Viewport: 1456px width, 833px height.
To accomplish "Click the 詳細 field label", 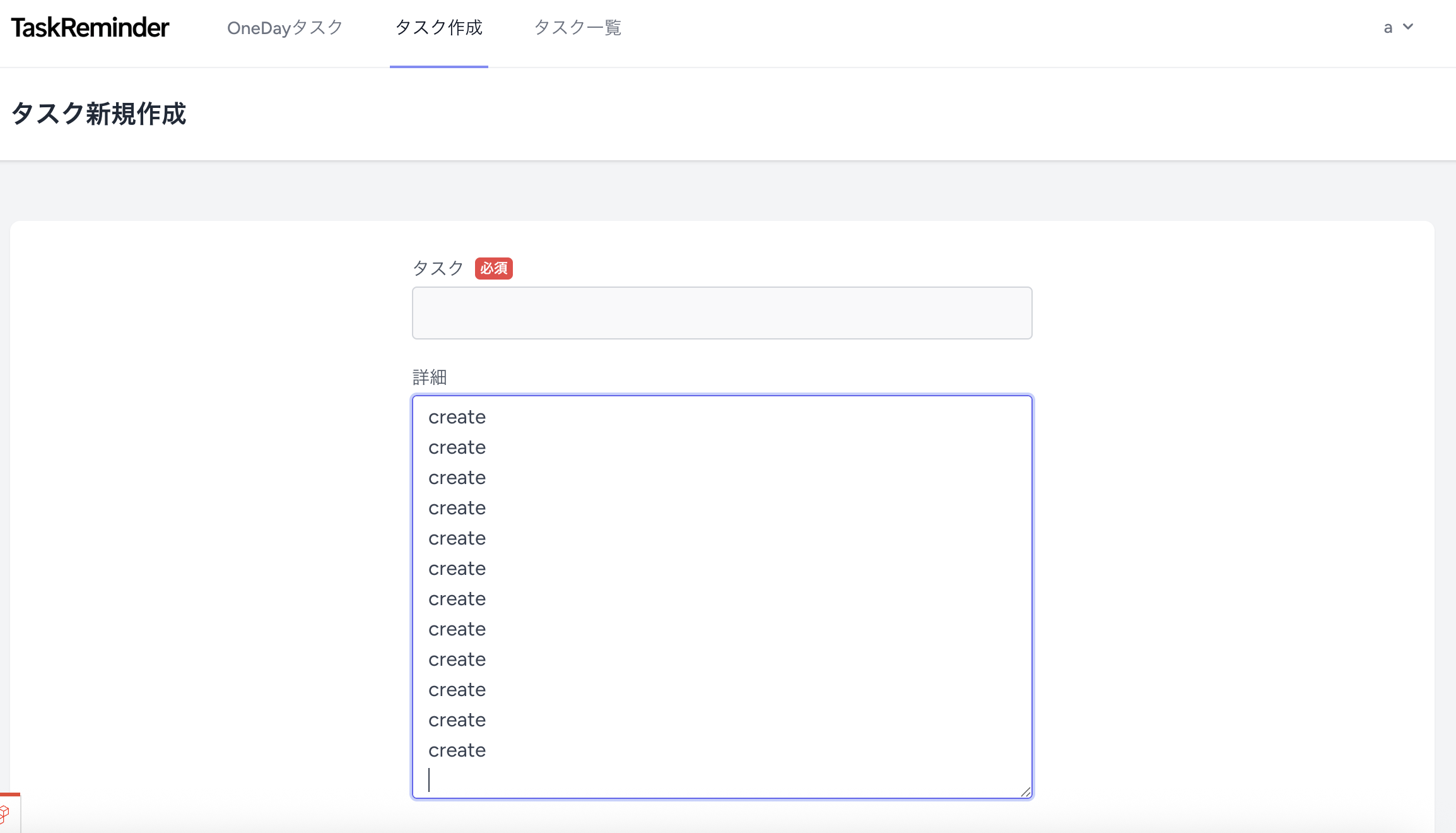I will point(430,377).
